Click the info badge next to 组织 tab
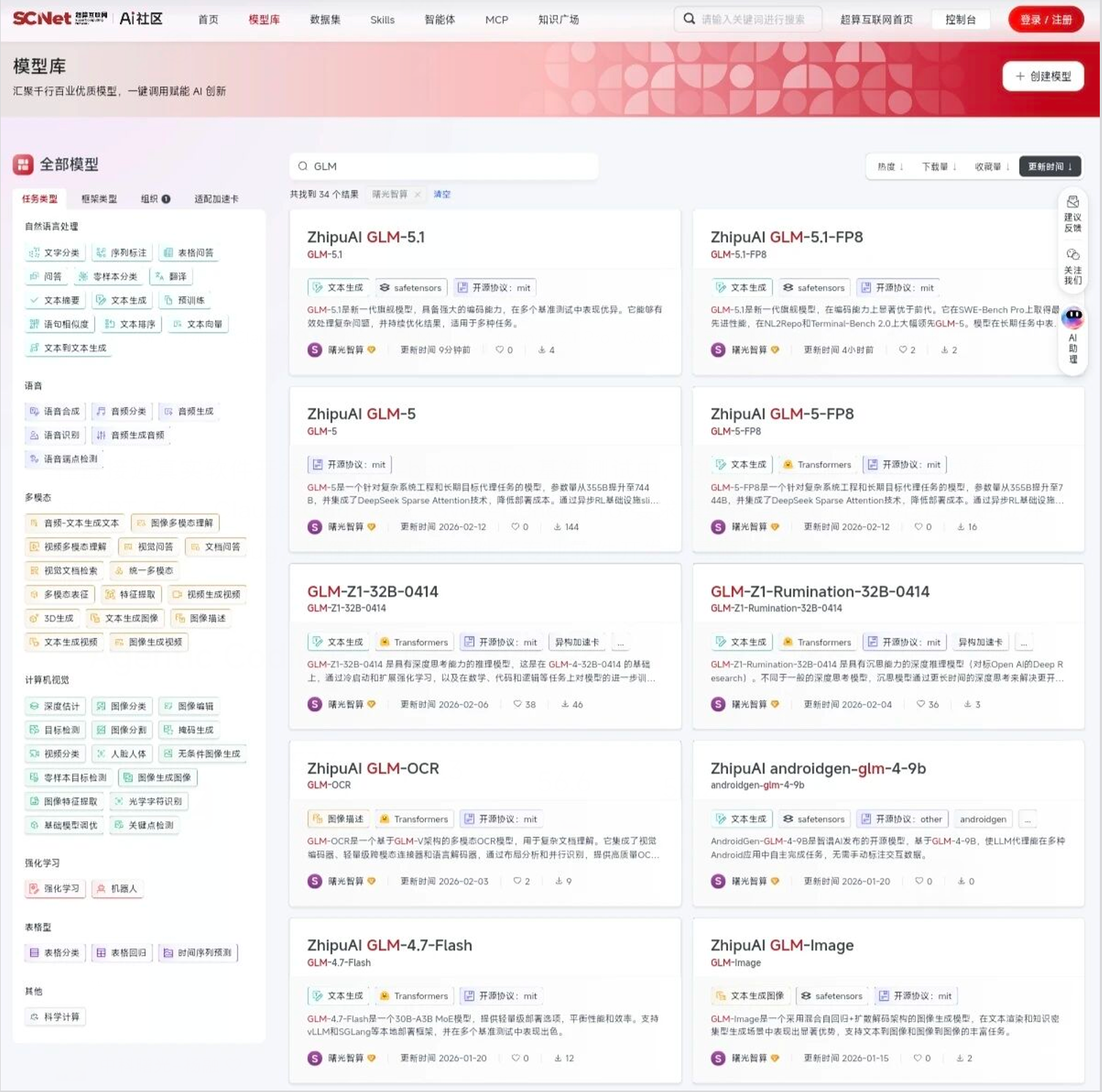This screenshot has height=1092, width=1102. [x=166, y=199]
